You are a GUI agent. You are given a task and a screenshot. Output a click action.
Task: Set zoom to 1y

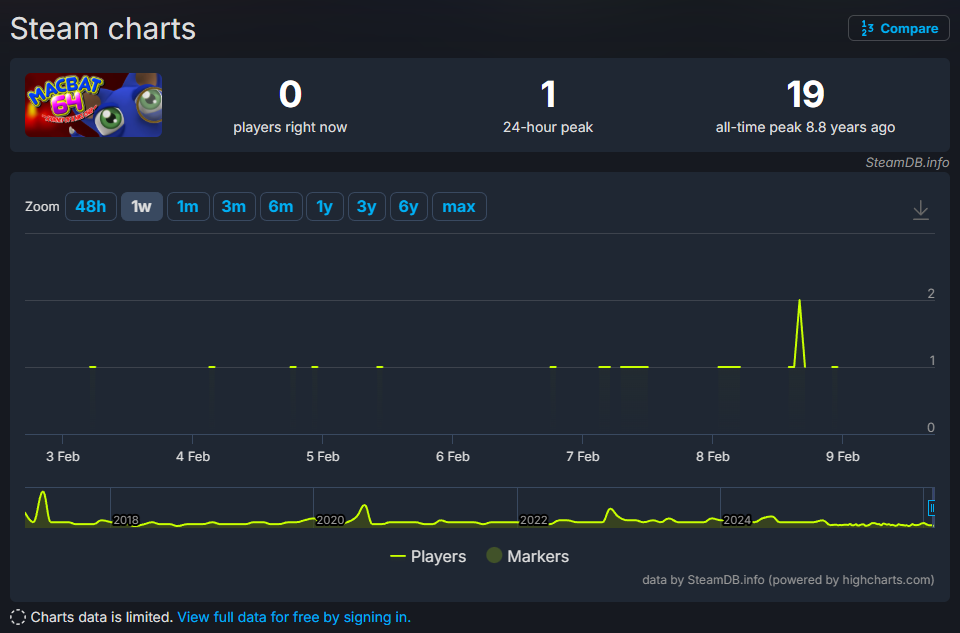[324, 206]
